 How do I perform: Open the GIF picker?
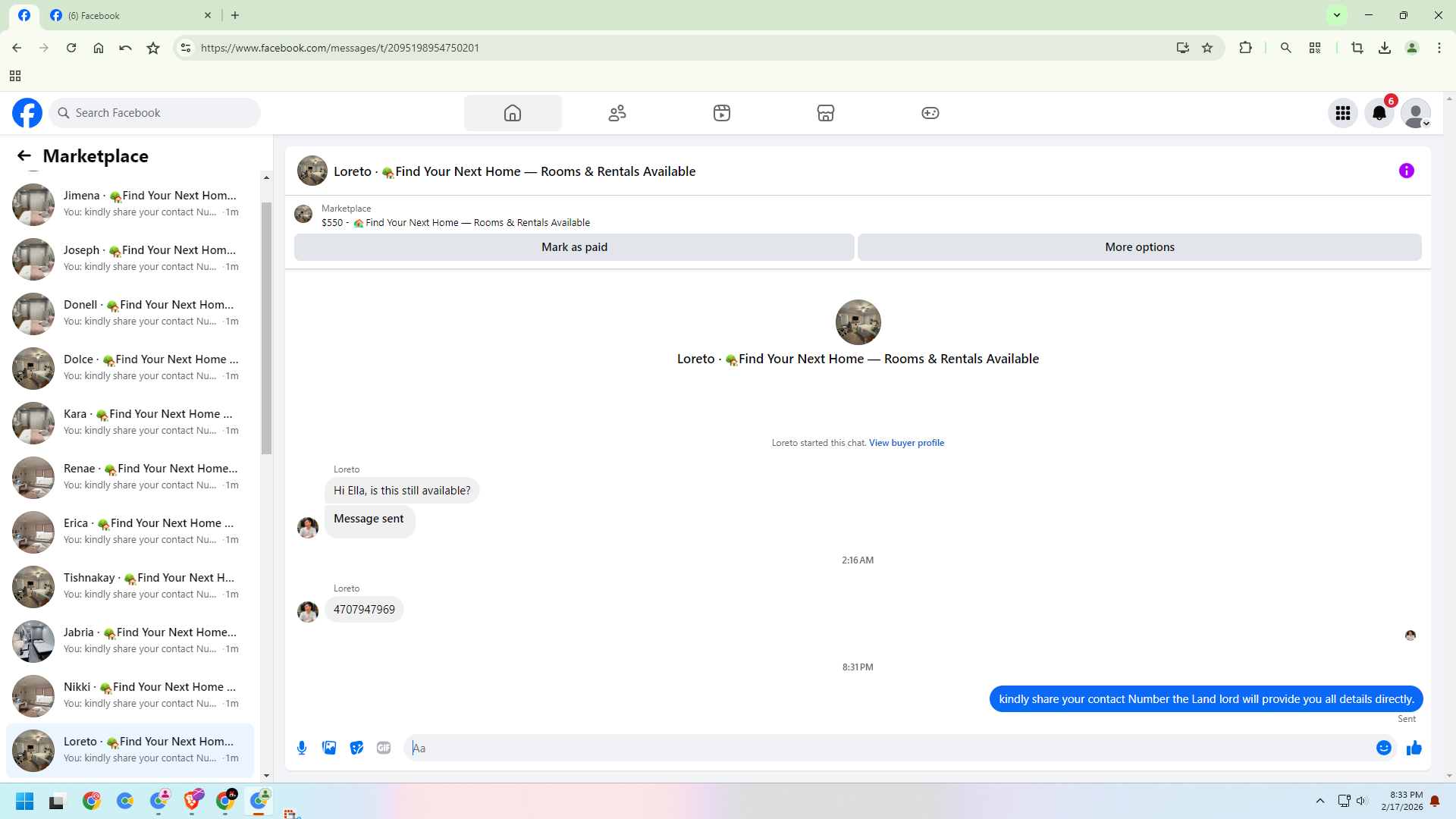point(384,748)
